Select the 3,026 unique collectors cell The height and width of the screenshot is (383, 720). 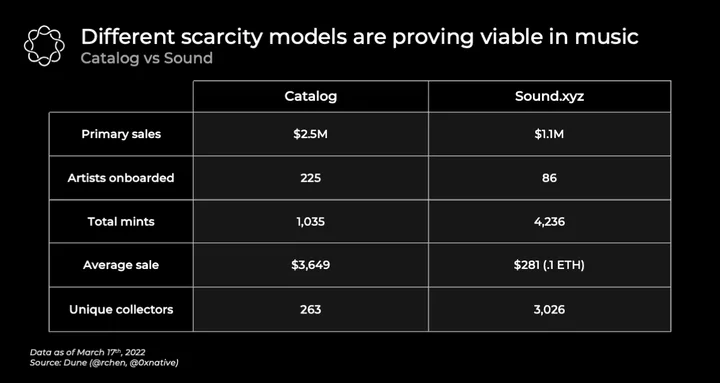point(550,310)
